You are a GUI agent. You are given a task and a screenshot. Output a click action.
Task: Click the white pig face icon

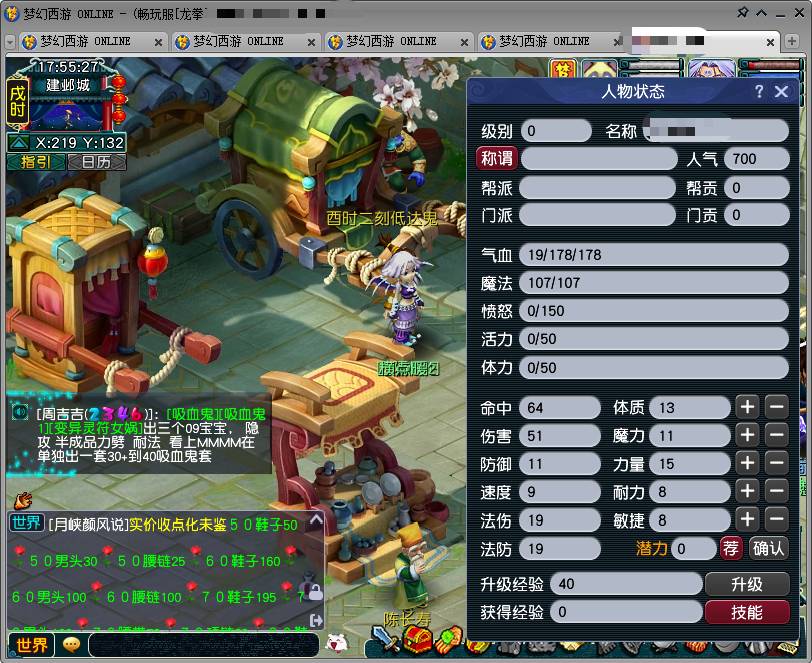337,643
